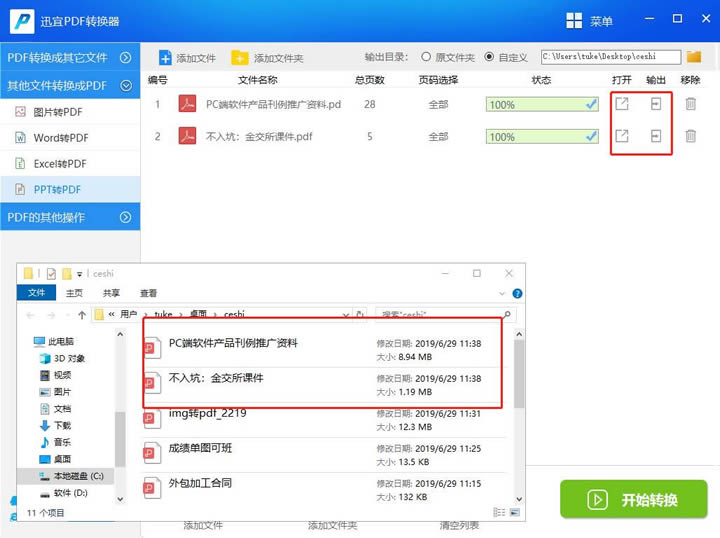720x538 pixels.
Task: Select the 外包加工合同 file in Explorer
Action: click(324, 489)
